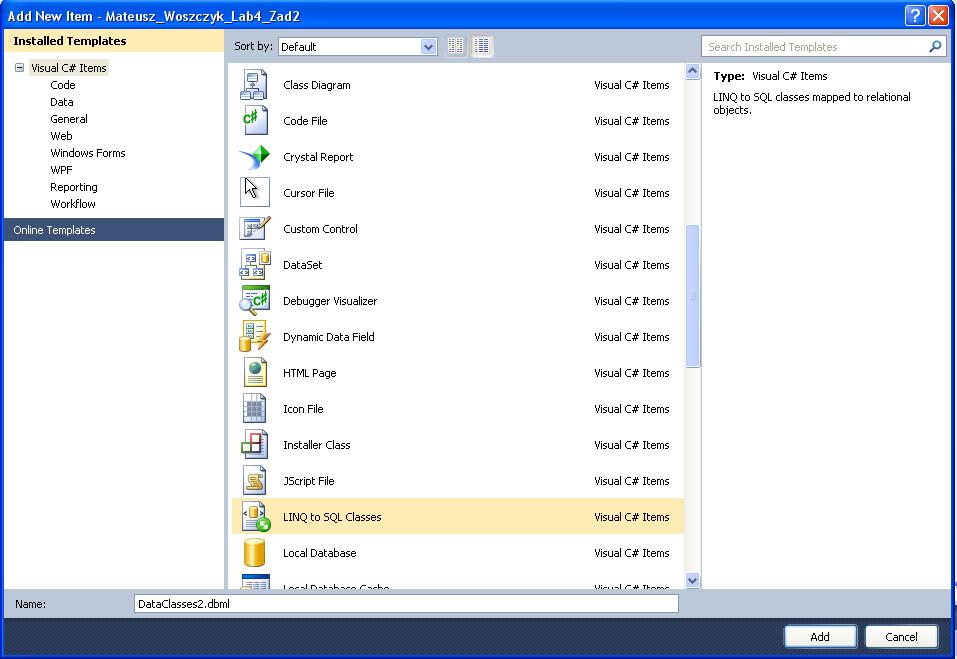957x659 pixels.
Task: Open the Online Templates section
Action: [114, 230]
